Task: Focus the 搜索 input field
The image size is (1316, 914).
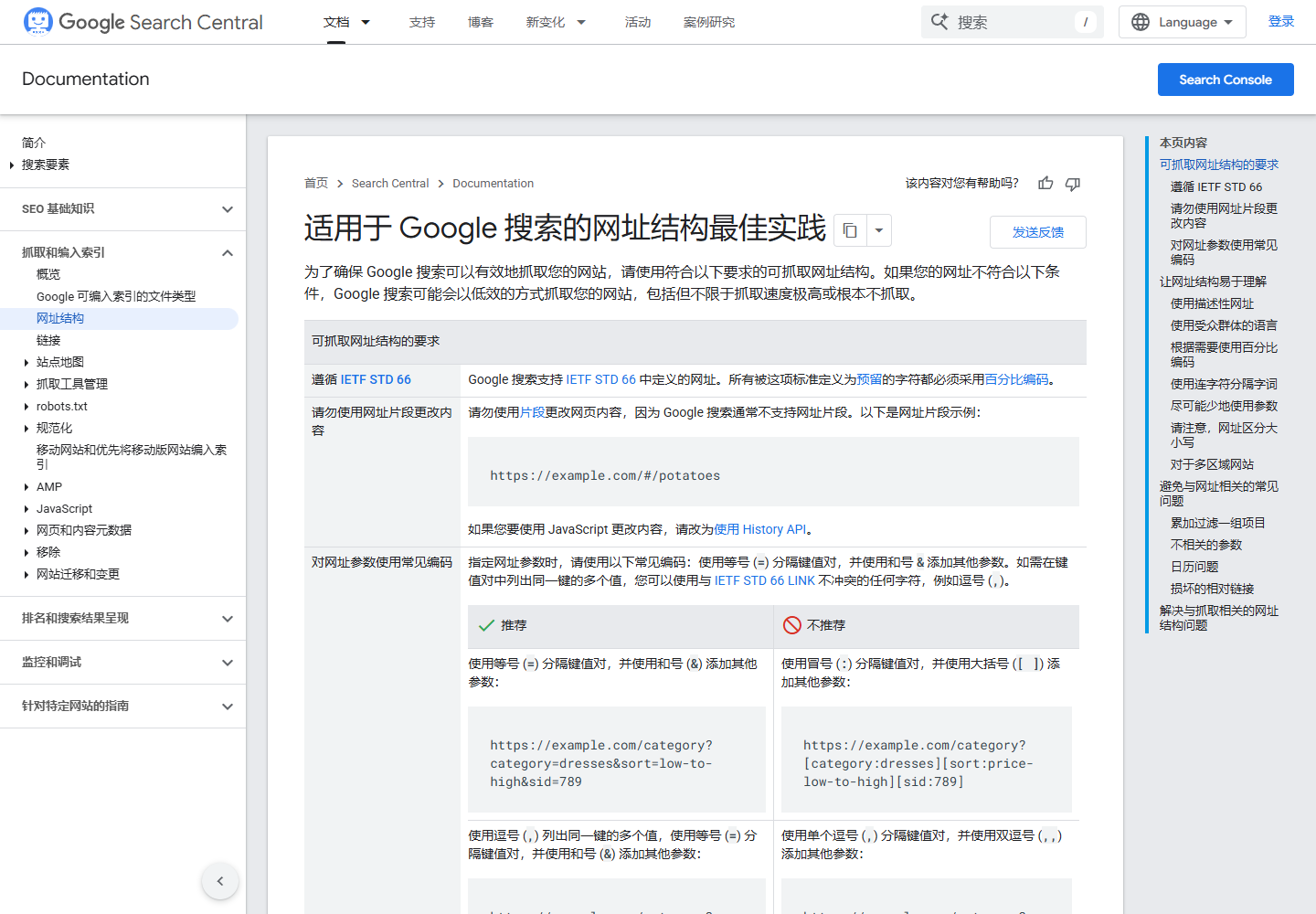Action: [1014, 22]
